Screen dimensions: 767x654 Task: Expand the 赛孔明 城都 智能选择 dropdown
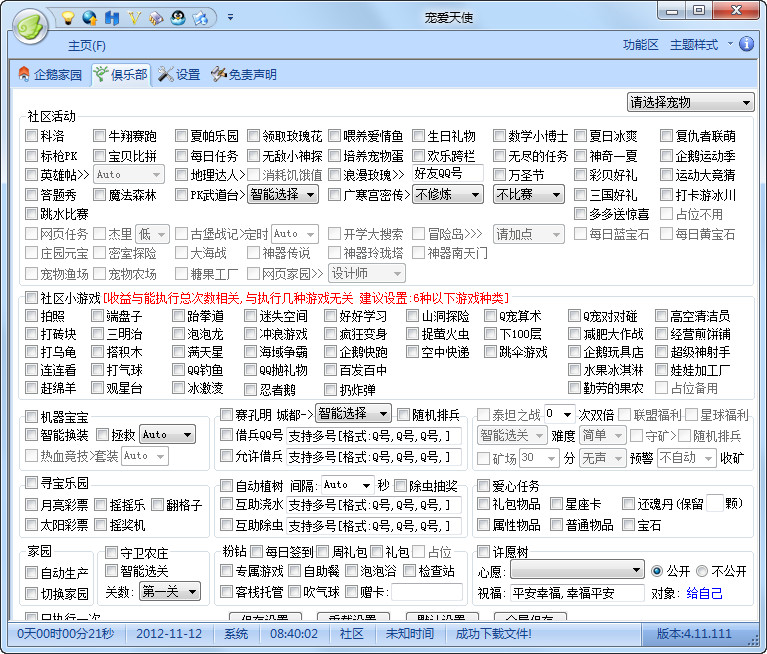[x=353, y=414]
